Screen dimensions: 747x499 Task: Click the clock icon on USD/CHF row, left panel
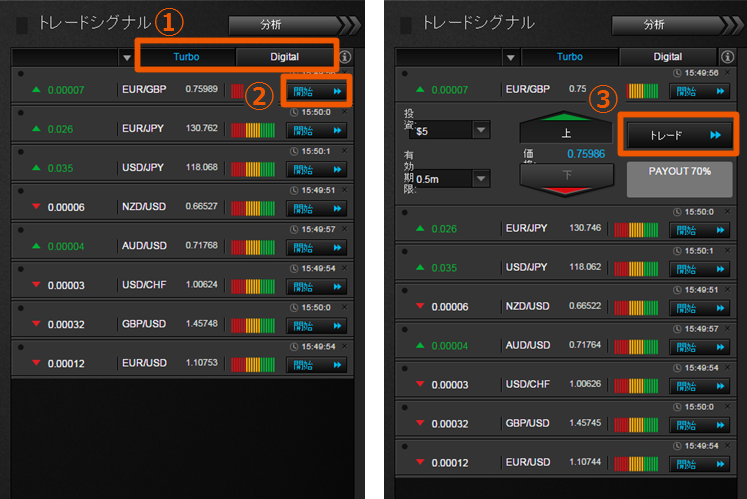coord(294,269)
